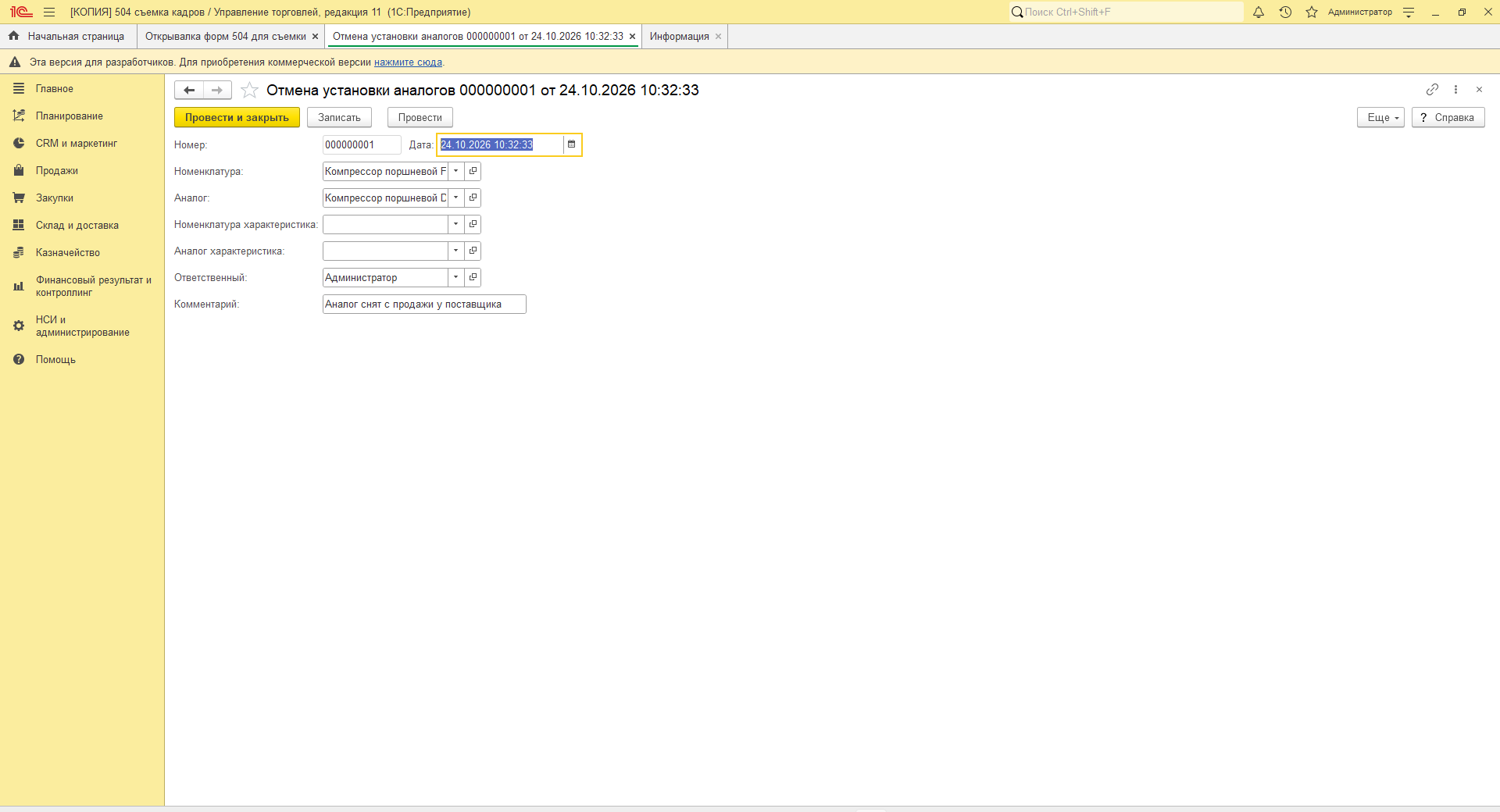This screenshot has height=812, width=1500.
Task: Open the Номенклатура item card icon
Action: pyautogui.click(x=473, y=171)
